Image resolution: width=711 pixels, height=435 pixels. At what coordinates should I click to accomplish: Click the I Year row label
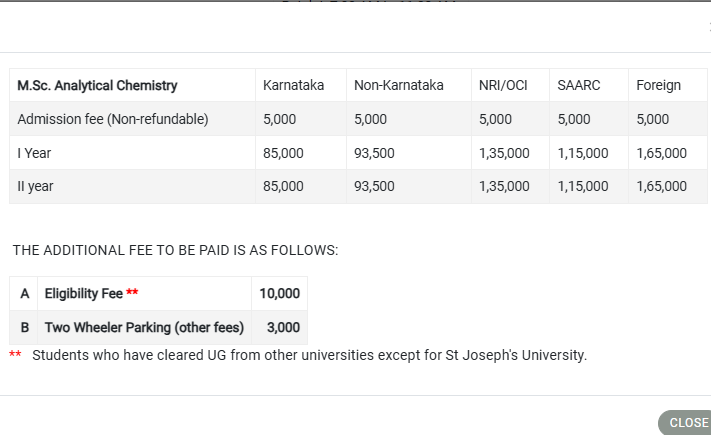[x=36, y=153]
